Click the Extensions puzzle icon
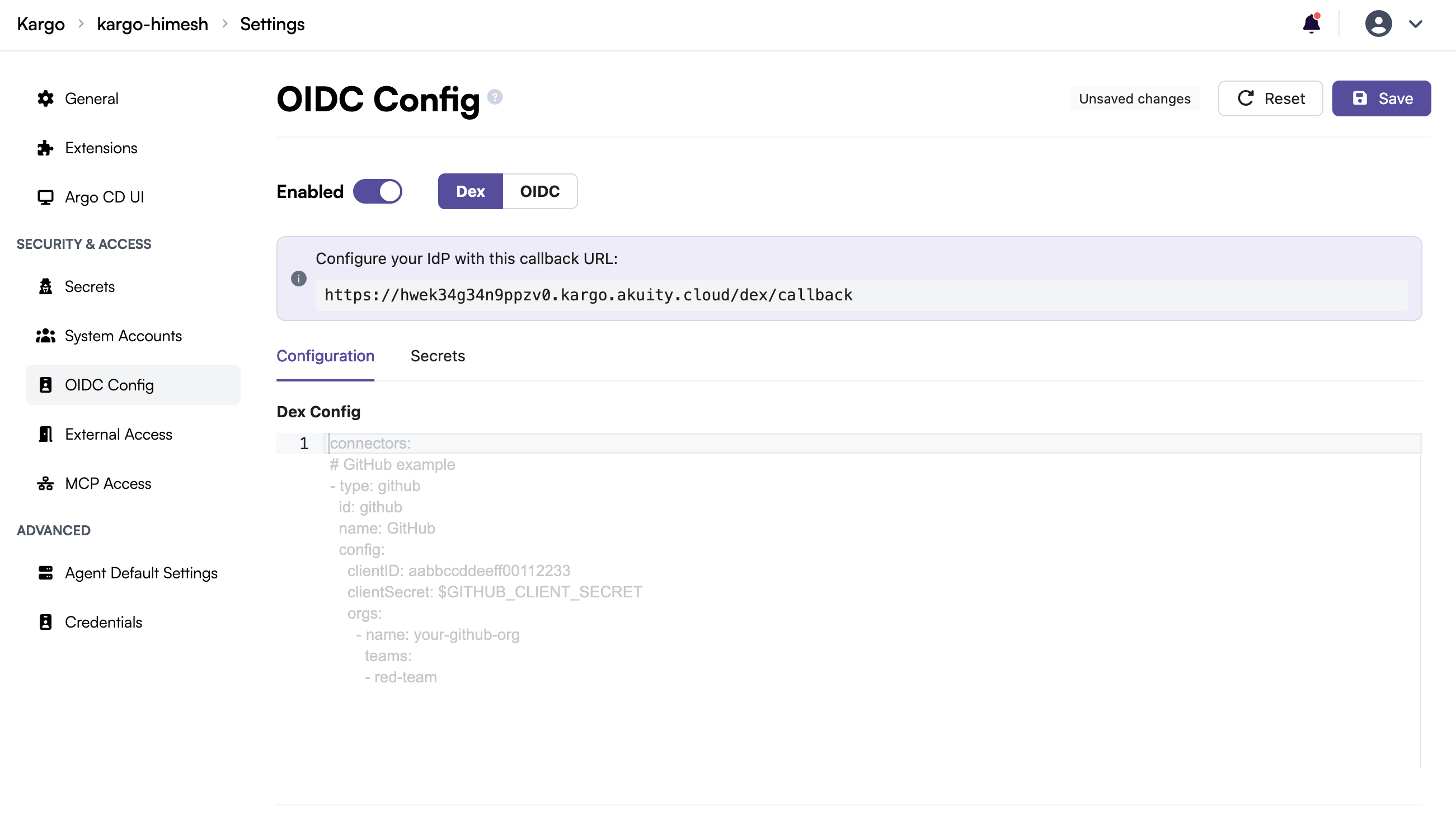The height and width of the screenshot is (839, 1456). pyautogui.click(x=45, y=148)
